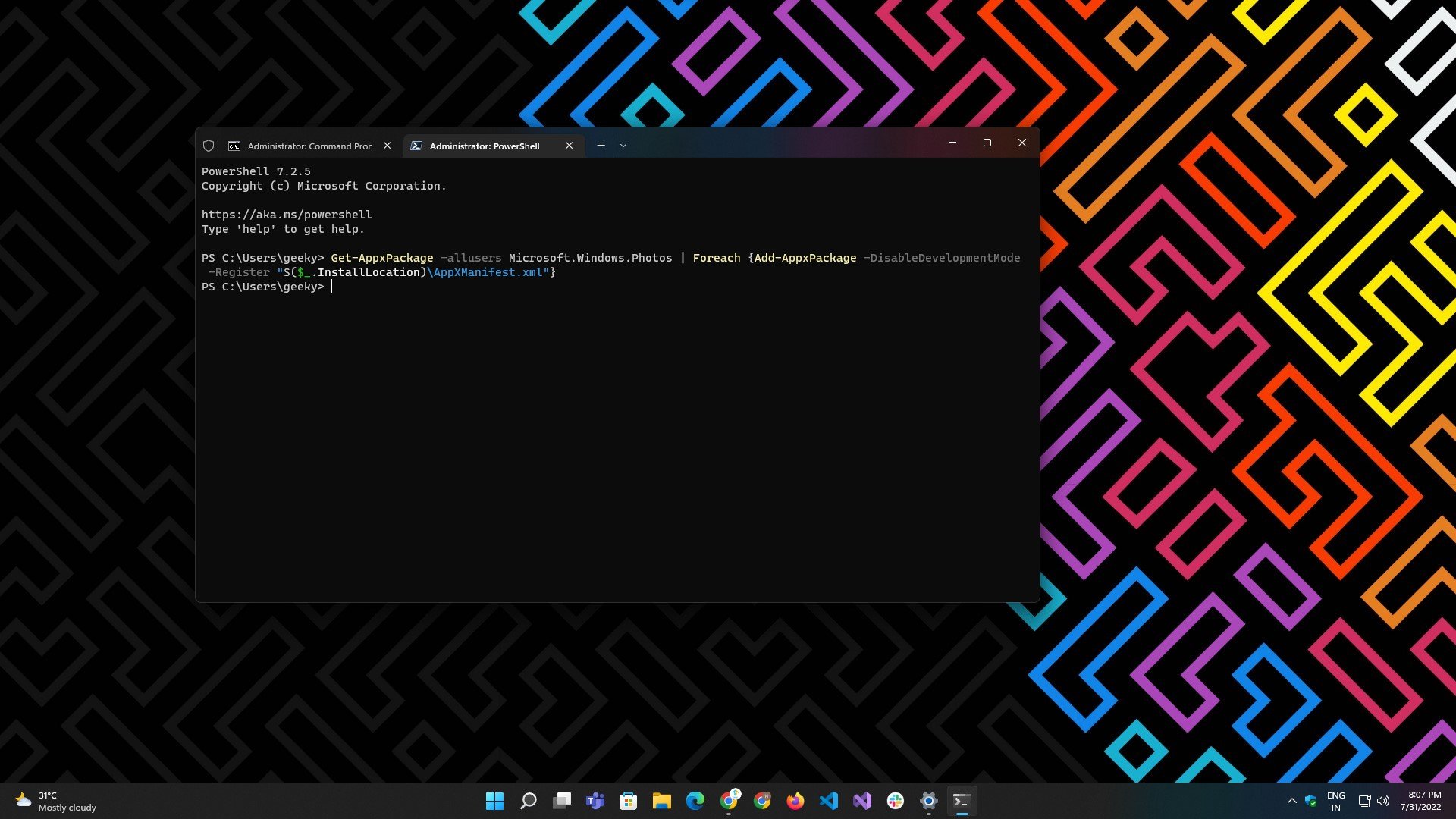The width and height of the screenshot is (1456, 819).
Task: Open taskbar Search
Action: [x=529, y=801]
